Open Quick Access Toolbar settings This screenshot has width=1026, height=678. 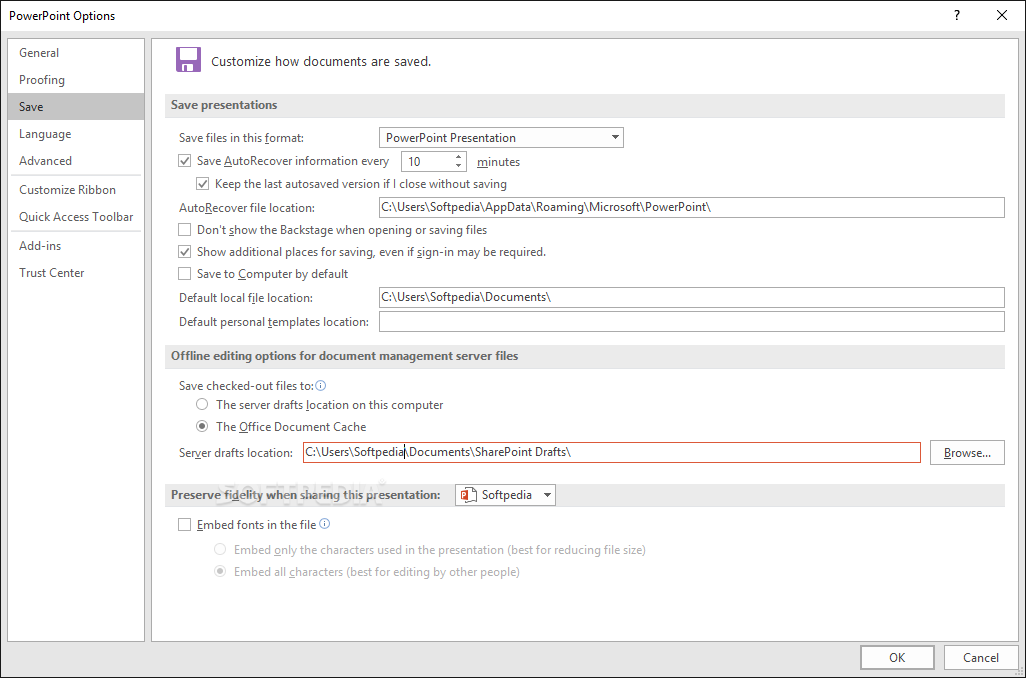76,217
